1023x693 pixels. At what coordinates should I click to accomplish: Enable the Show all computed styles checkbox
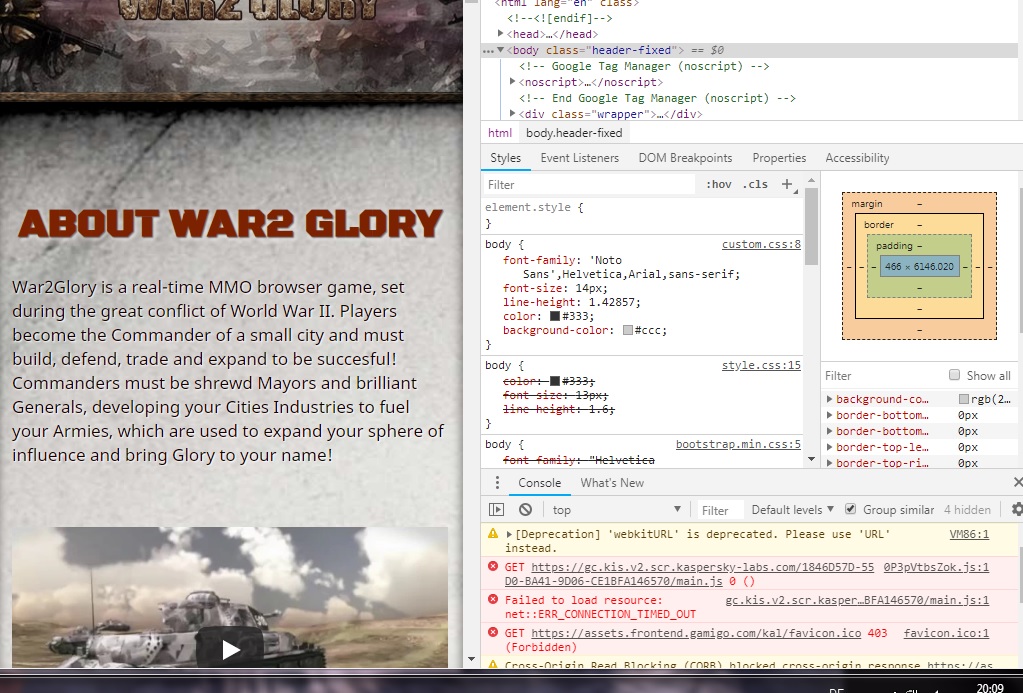pyautogui.click(x=954, y=375)
